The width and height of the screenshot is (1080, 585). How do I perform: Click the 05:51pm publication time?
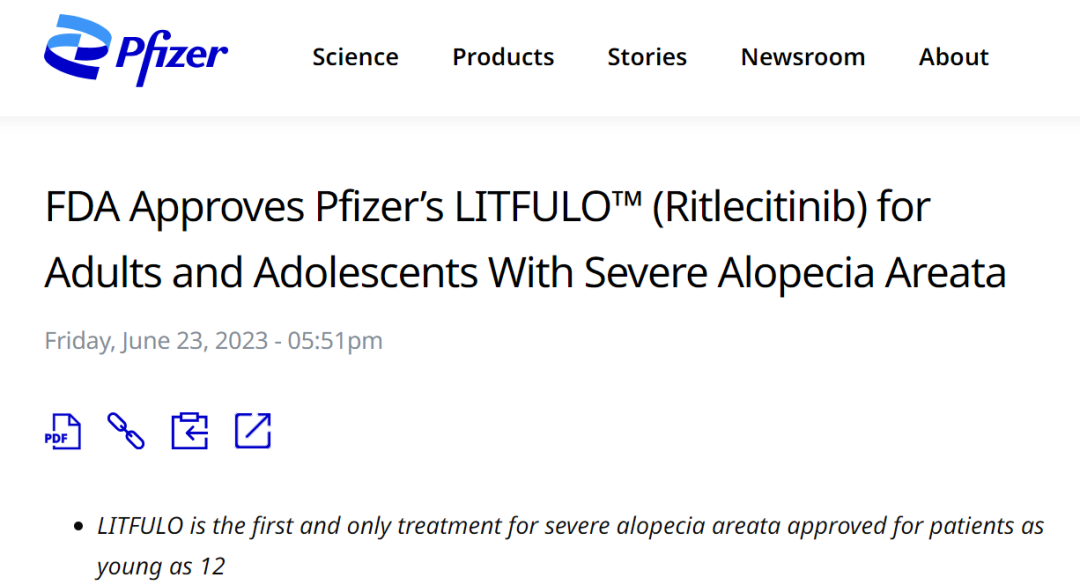[335, 341]
